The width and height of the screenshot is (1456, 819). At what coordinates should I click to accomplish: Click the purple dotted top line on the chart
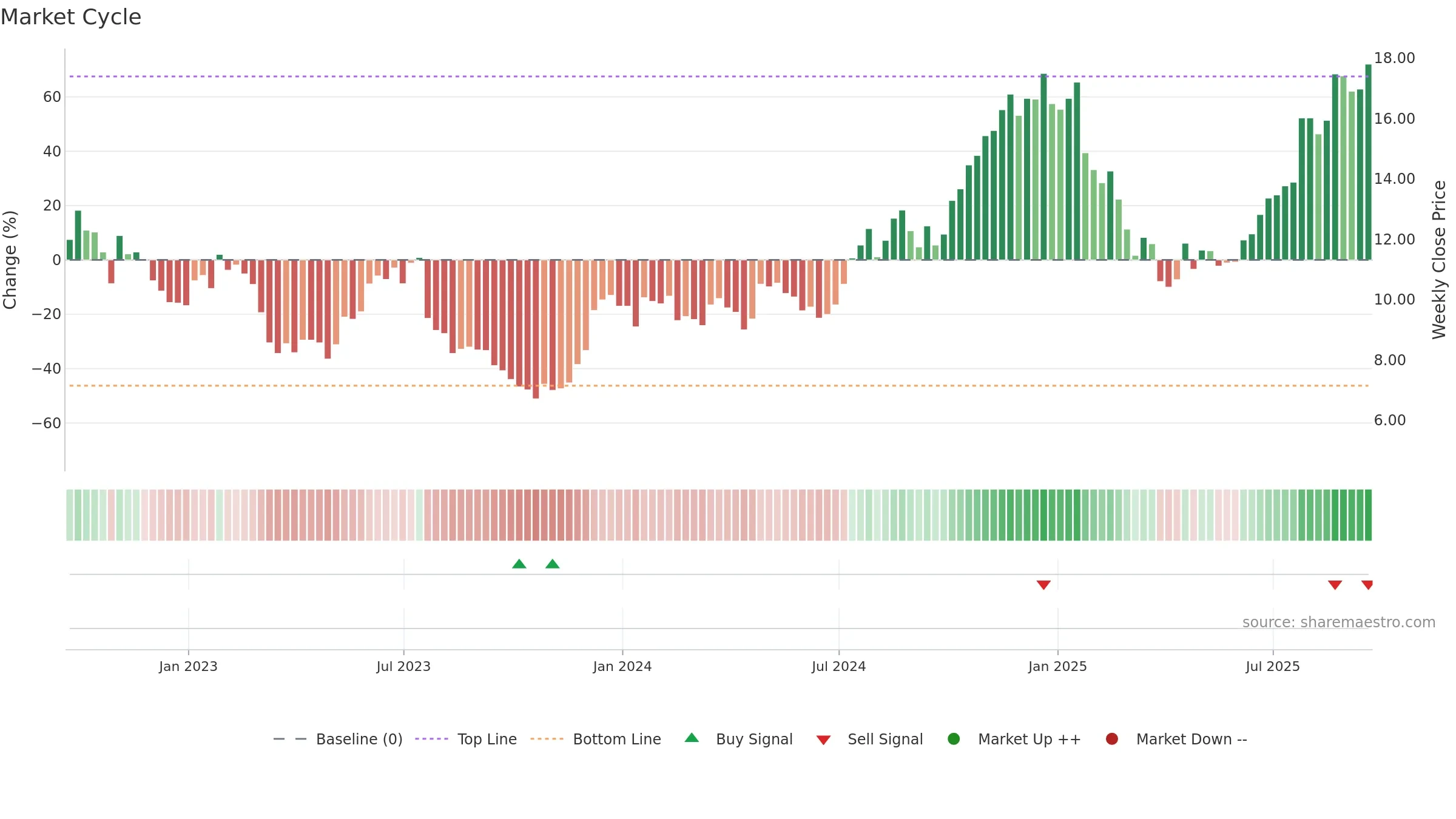(719, 76)
